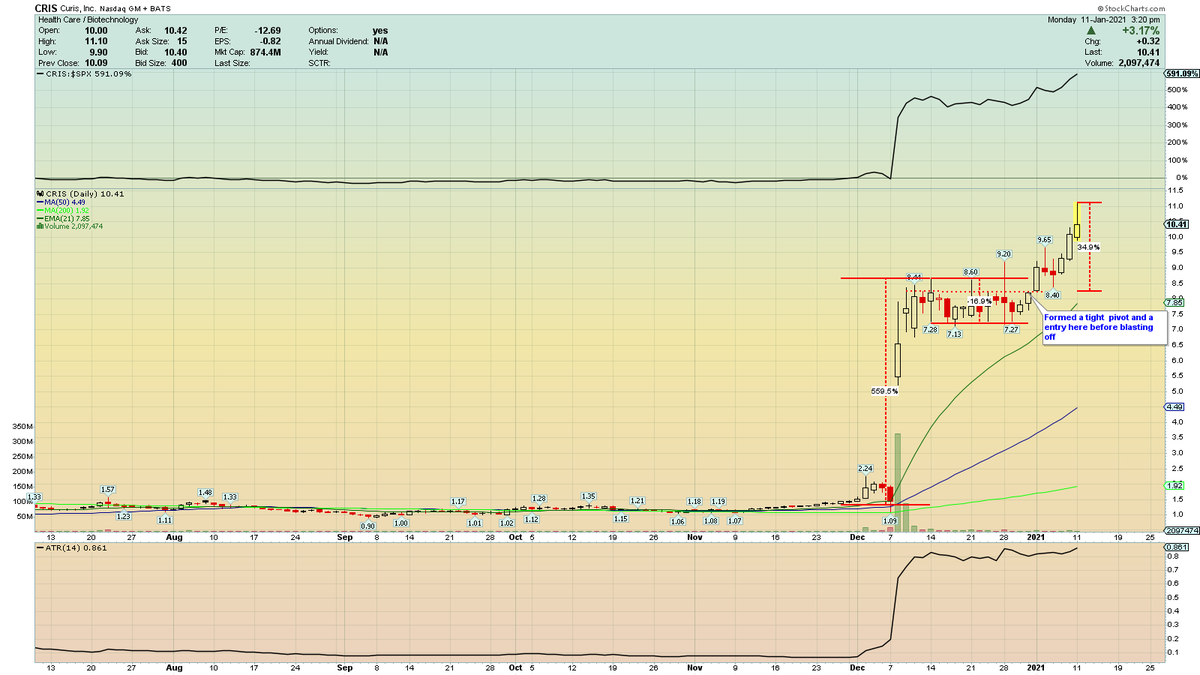Click the 500% relative strength axis label
This screenshot has height=675, width=1200.
click(1176, 90)
